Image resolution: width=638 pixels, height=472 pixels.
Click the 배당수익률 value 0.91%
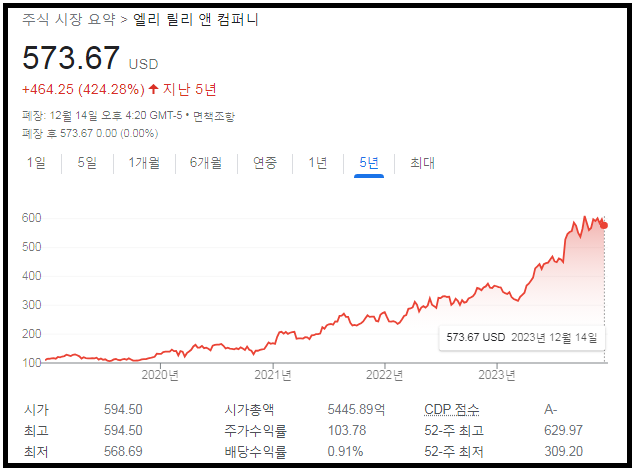click(x=345, y=451)
